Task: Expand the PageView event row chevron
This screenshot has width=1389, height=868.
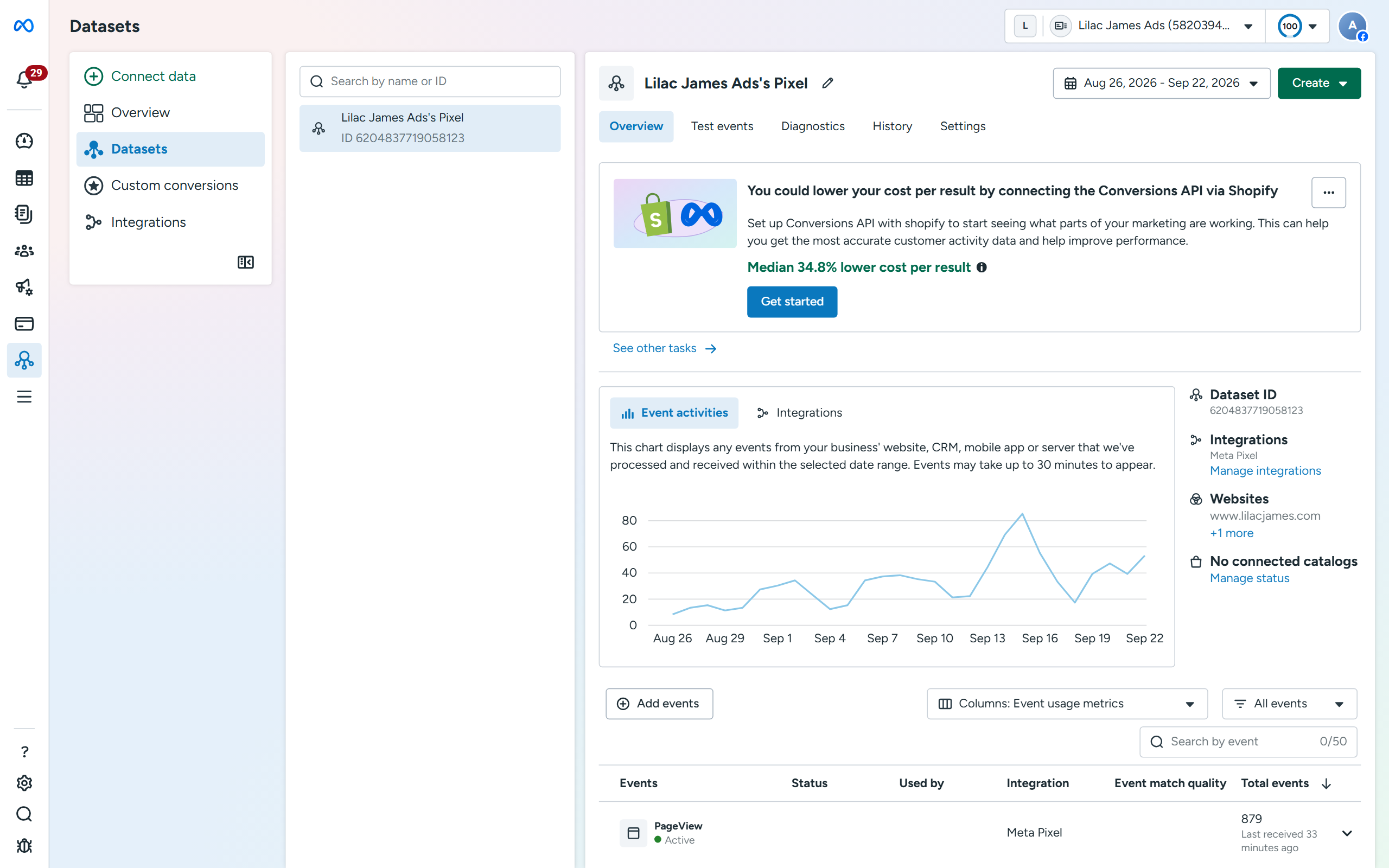Action: point(1347,833)
